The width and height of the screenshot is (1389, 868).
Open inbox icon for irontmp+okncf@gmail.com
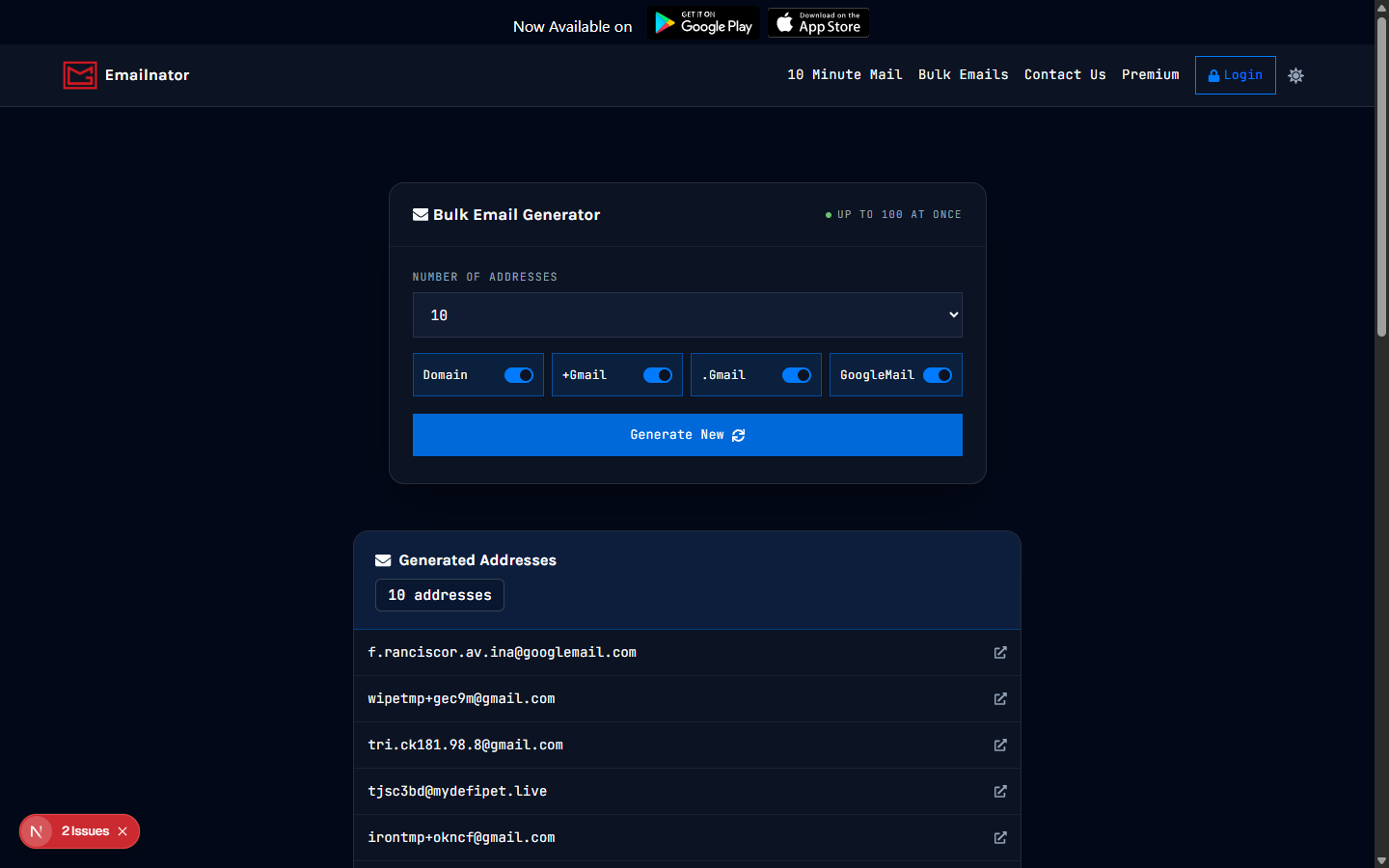click(1000, 838)
